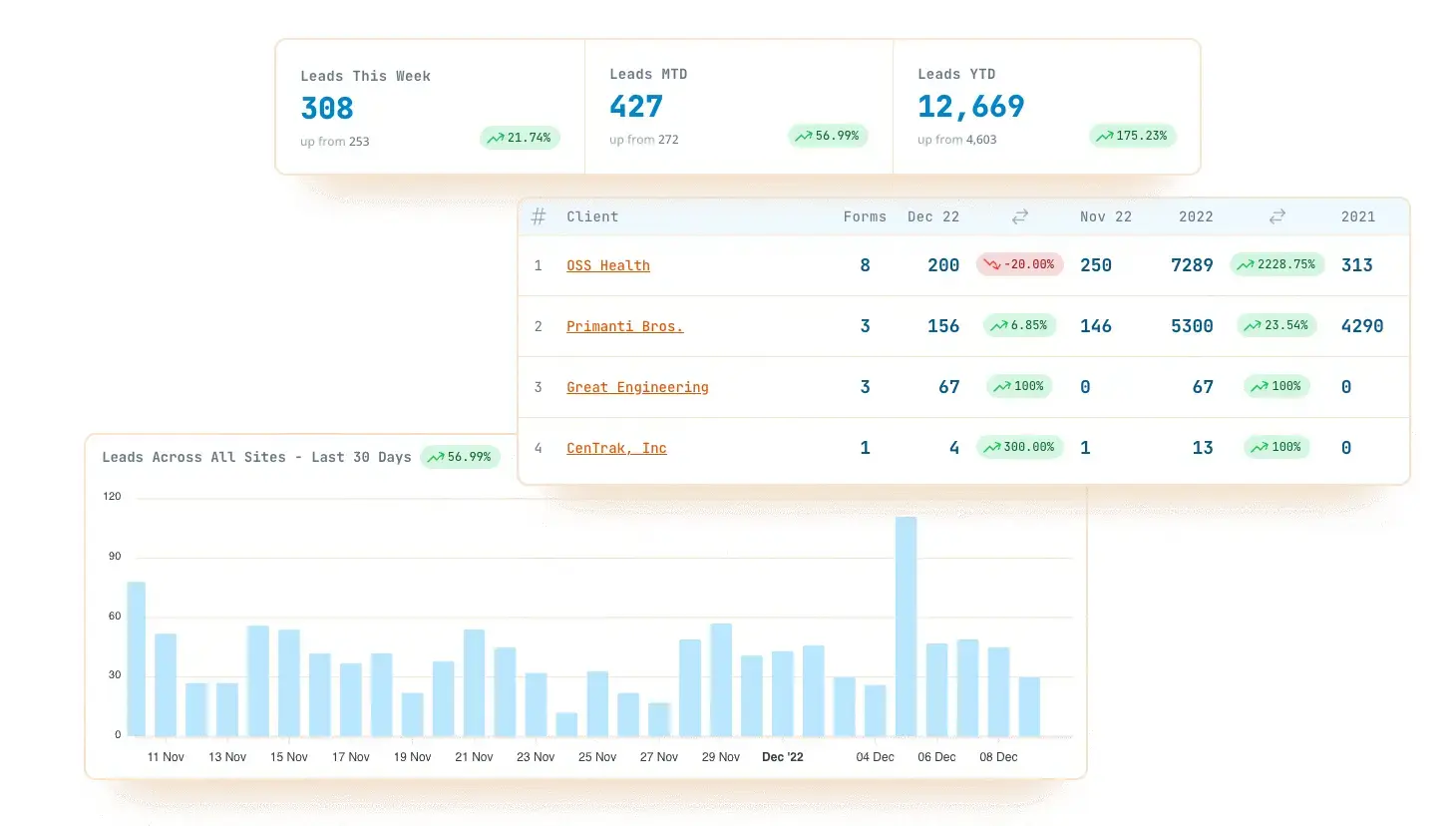Click the swap arrows icon beside Dec 22
The height and width of the screenshot is (826, 1456).
point(1019,216)
